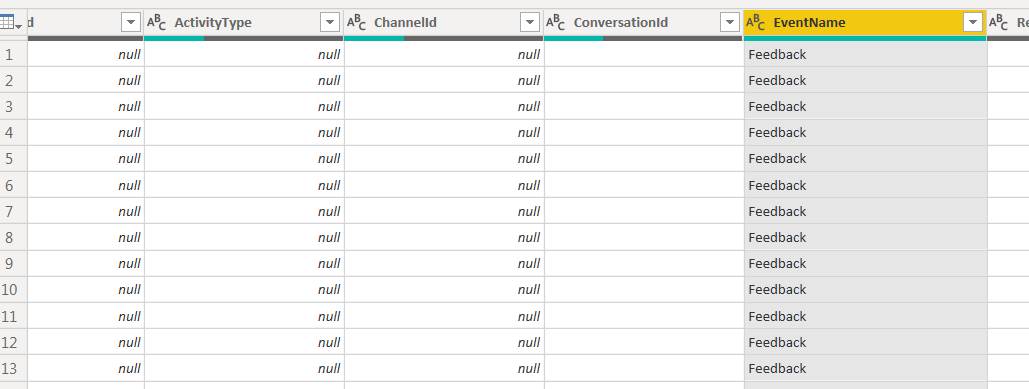Click the empty ConversationId cell in row 7
The width and height of the screenshot is (1029, 389).
643,211
